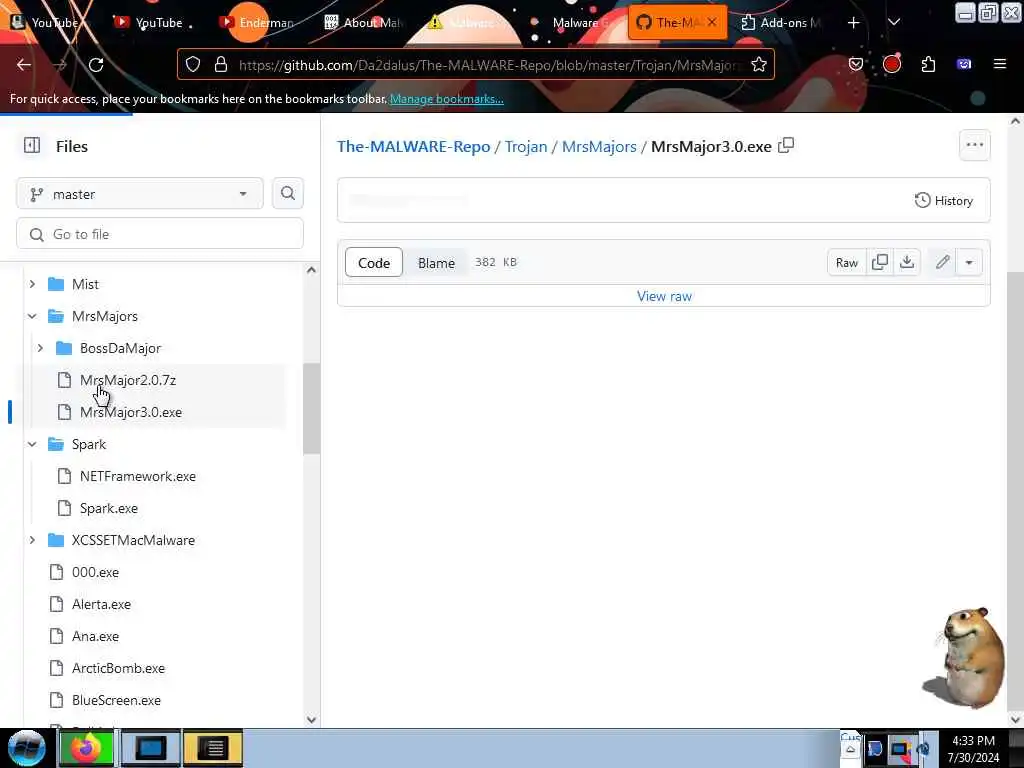Search files with magnifier button
Image resolution: width=1024 pixels, height=768 pixels.
287,194
